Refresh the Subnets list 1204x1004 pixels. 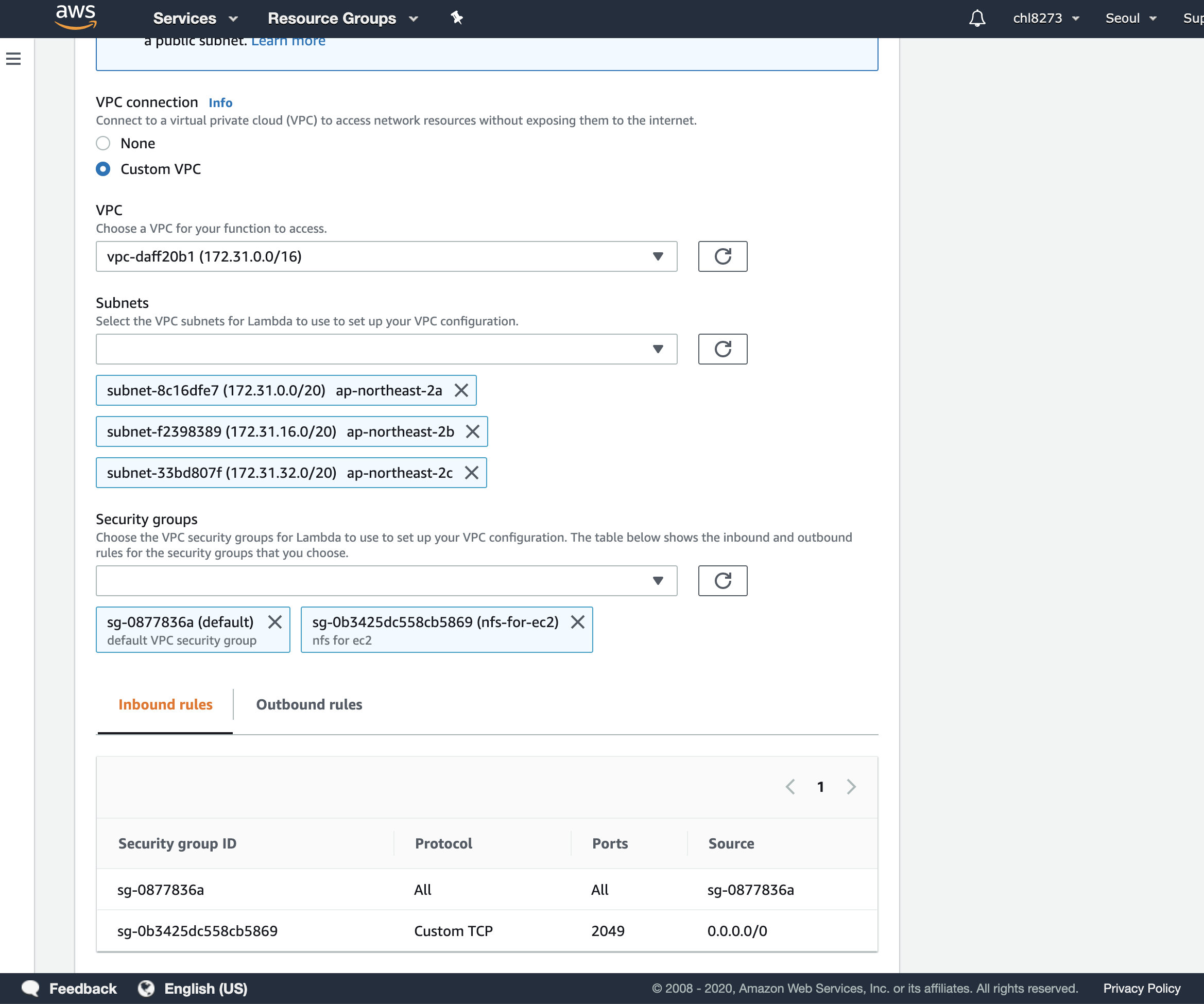[722, 349]
